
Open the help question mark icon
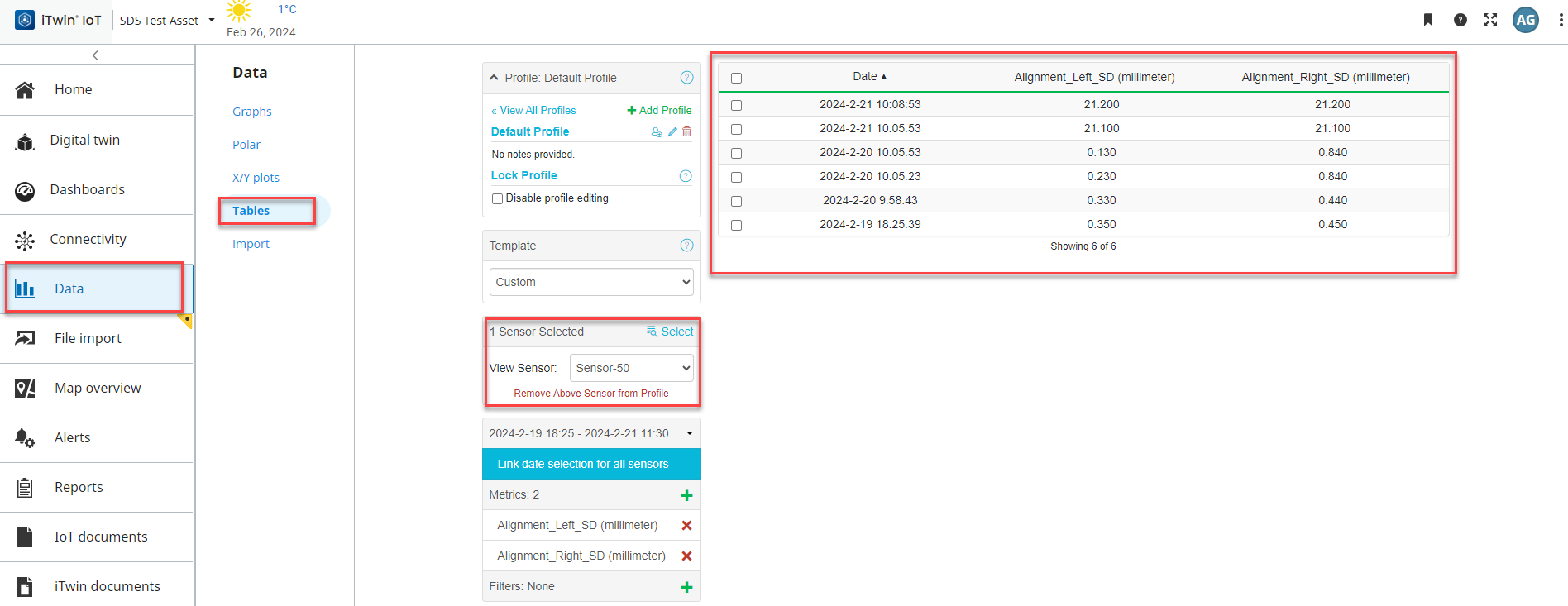coord(1460,20)
